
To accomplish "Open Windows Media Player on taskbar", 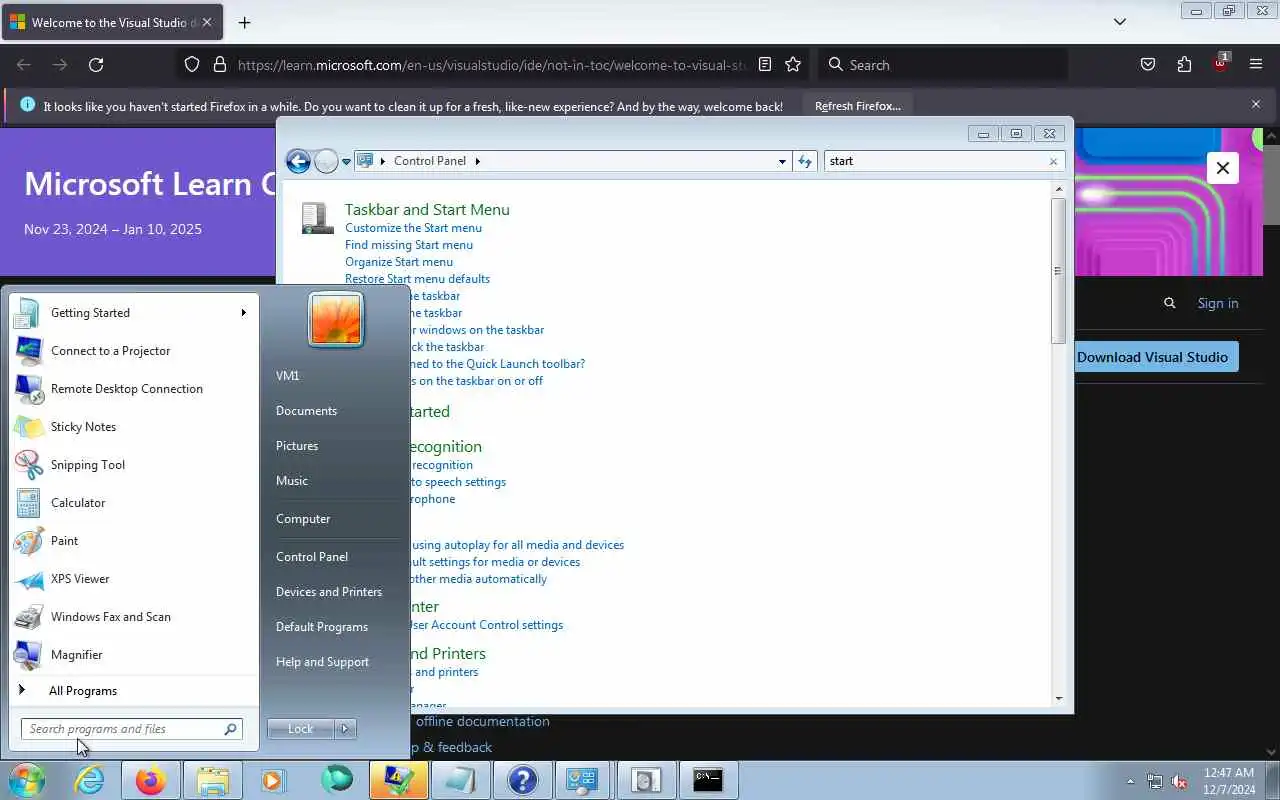I will 274,780.
